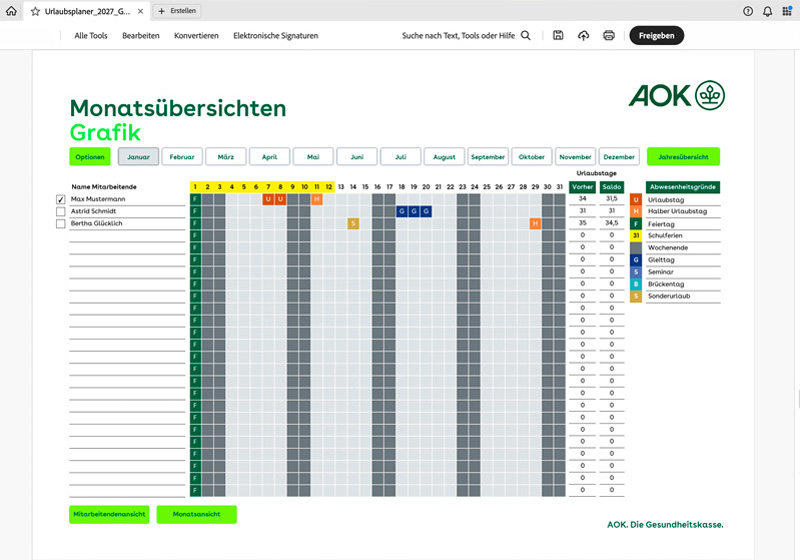Open the Konvertieren menu
This screenshot has height=560, width=800.
click(x=196, y=35)
